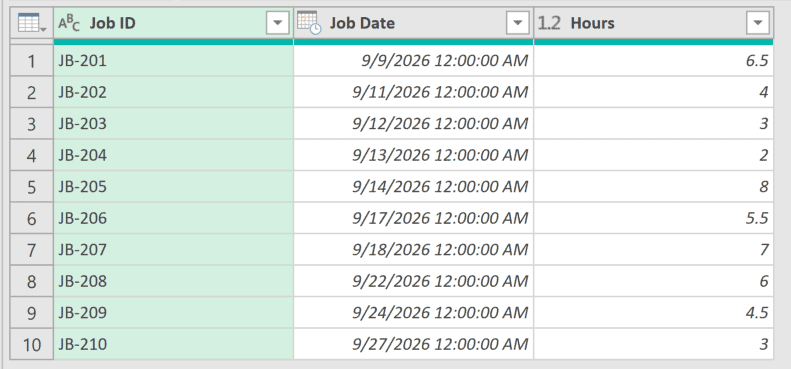This screenshot has height=369, width=791.
Task: Click the Hours value 5.5 for JB-206
Action: 654,218
